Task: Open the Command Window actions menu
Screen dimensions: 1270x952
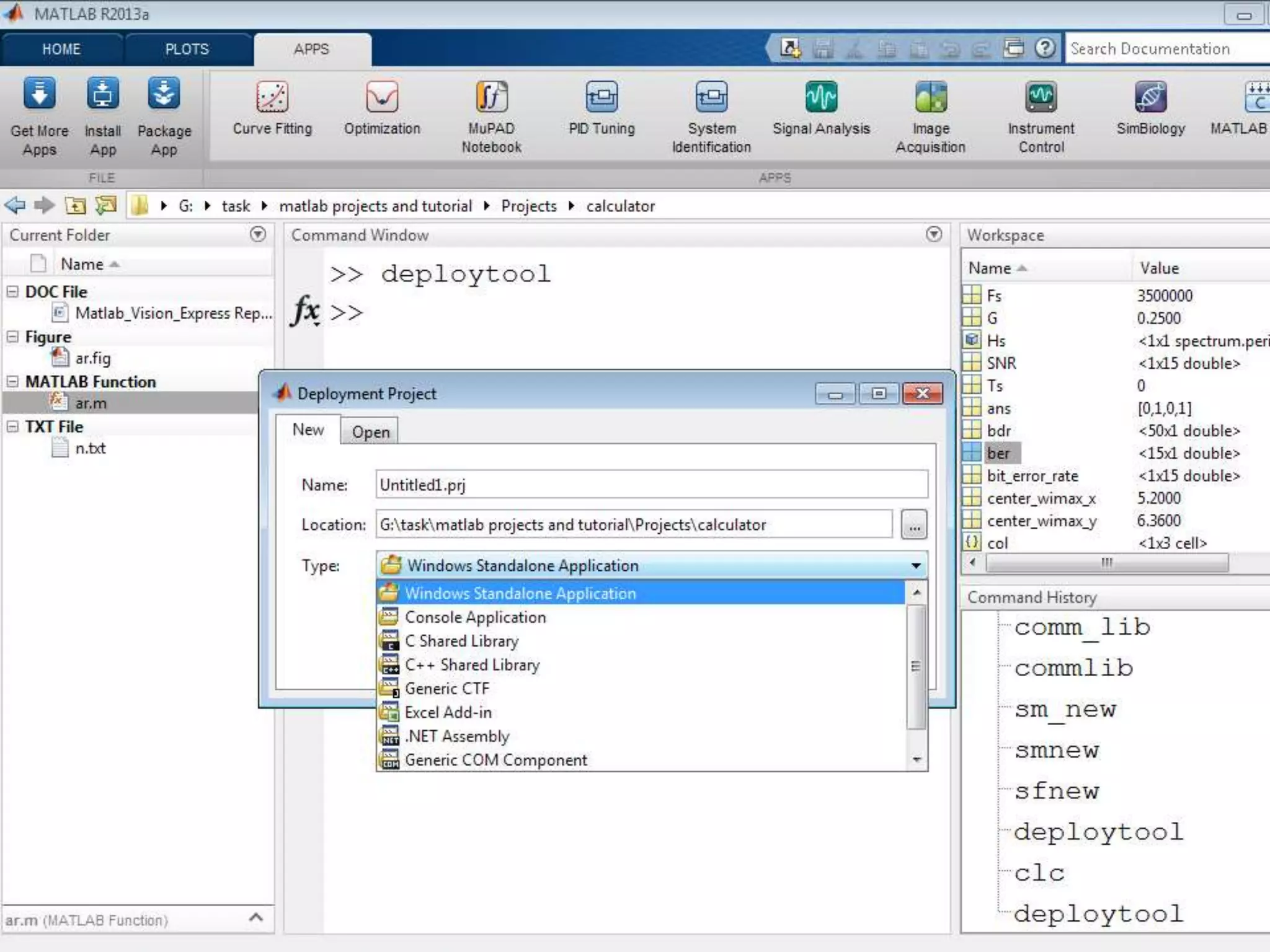Action: tap(934, 234)
